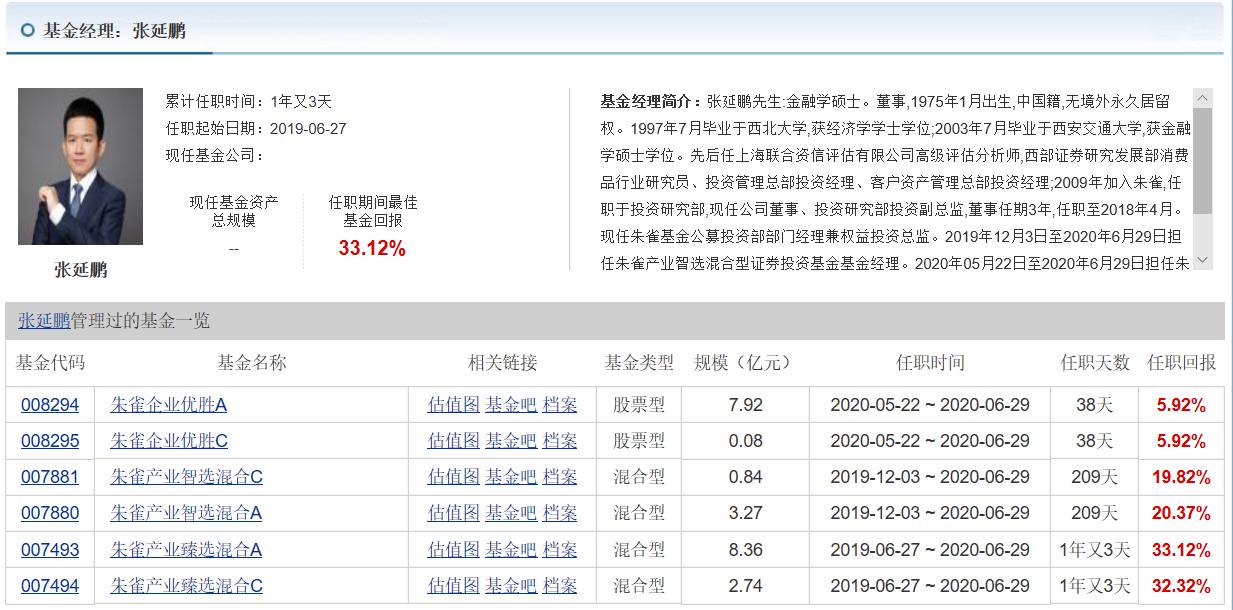Viewport: 1233px width, 610px height.
Task: Click scale value 8.36 for 朱雀产业臻选混合A
Action: (746, 549)
